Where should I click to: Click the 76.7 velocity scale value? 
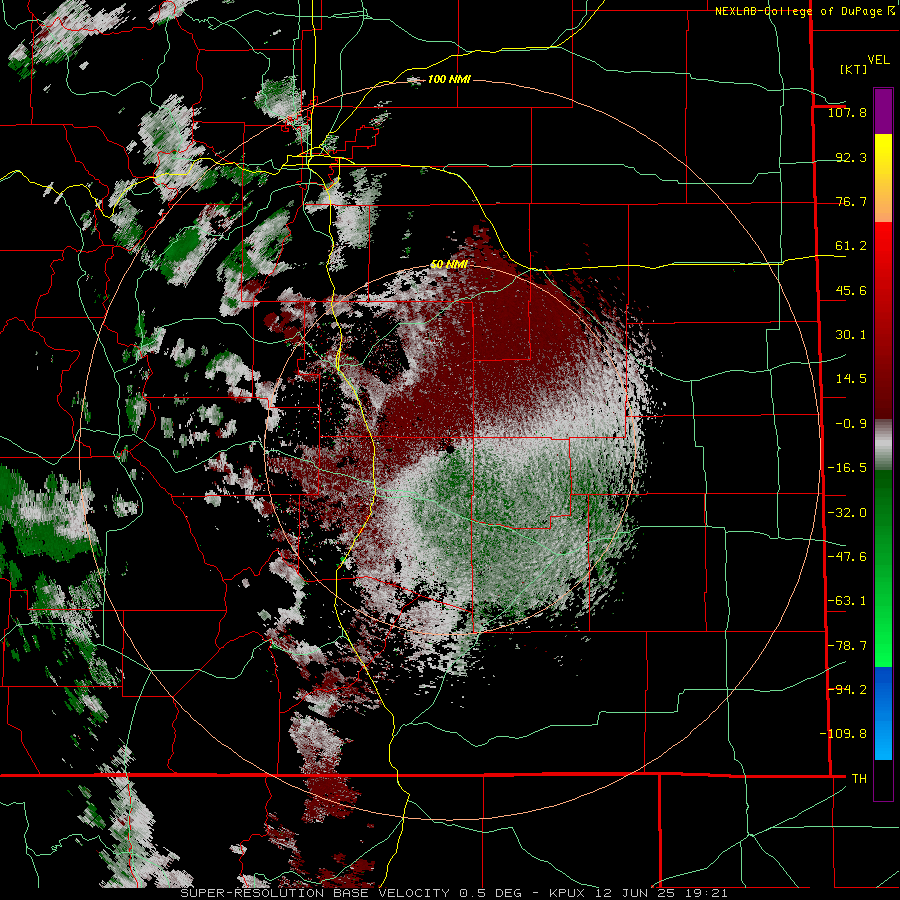pos(851,201)
